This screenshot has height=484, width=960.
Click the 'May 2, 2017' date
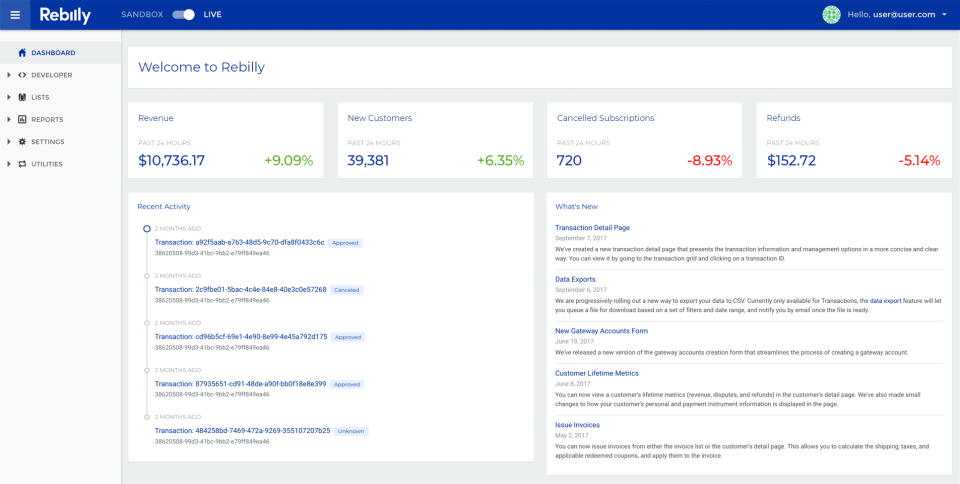573,435
